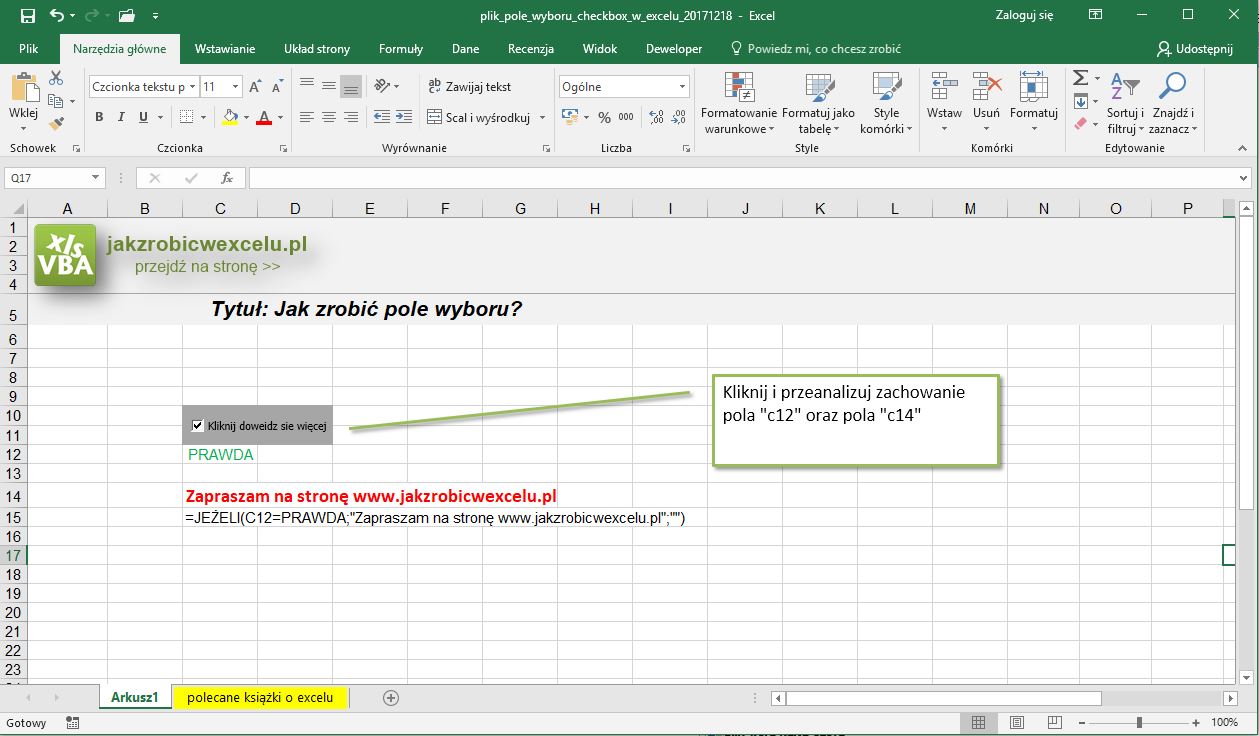1259x736 pixels.
Task: Switch to 'polecane książki o excelu' sheet
Action: (260, 697)
